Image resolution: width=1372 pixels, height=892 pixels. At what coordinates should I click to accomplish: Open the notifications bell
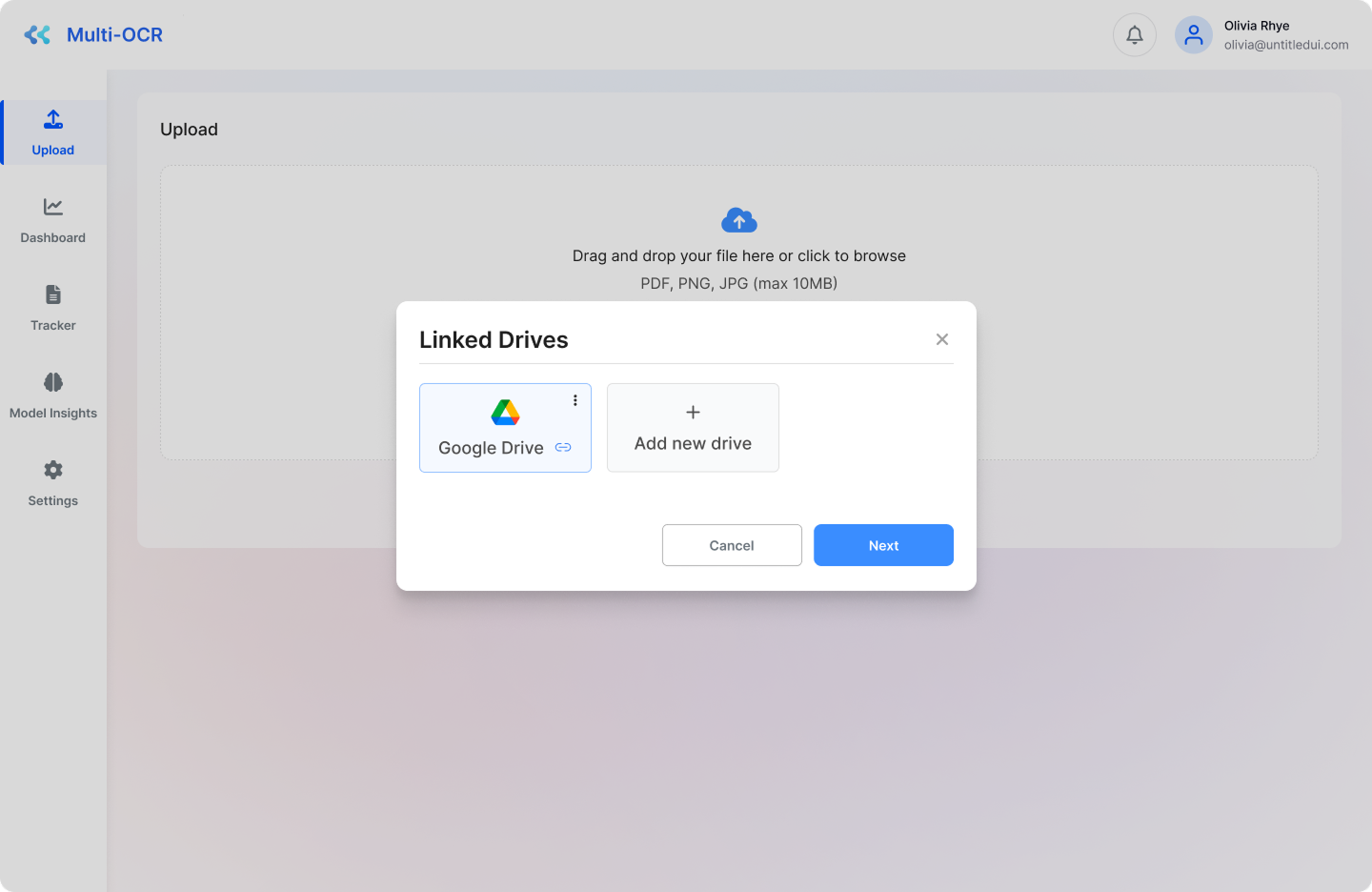tap(1135, 35)
